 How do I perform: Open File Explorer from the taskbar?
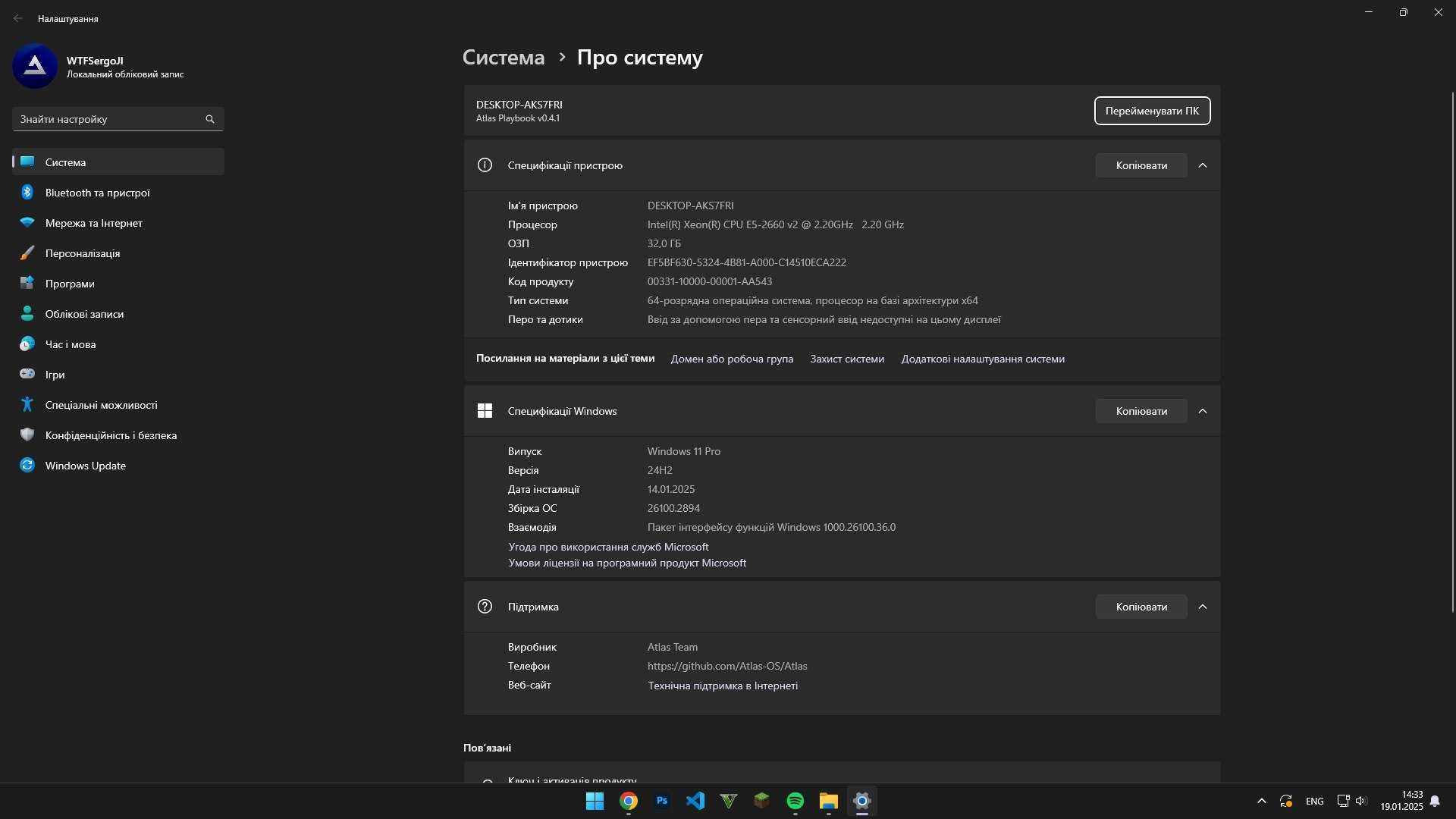(x=829, y=801)
